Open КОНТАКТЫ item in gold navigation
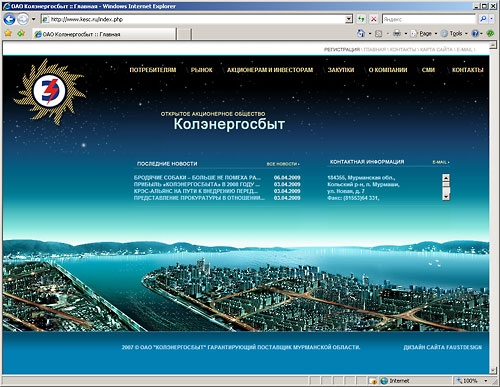The width and height of the screenshot is (500, 387). pos(467,70)
